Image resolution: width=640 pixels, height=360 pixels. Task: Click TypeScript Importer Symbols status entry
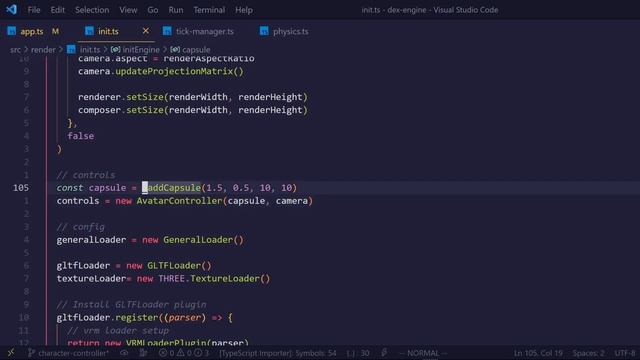coord(278,353)
